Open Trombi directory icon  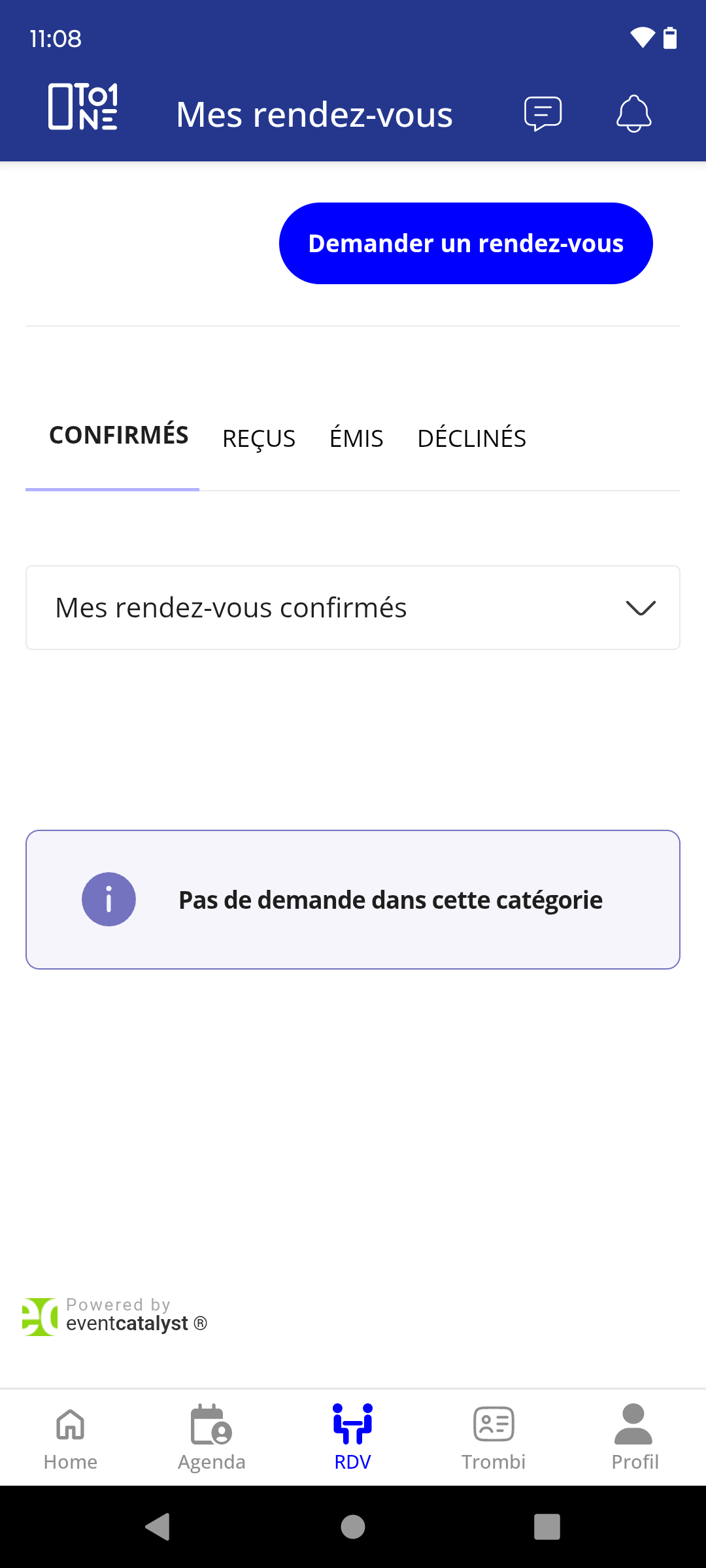click(494, 1424)
